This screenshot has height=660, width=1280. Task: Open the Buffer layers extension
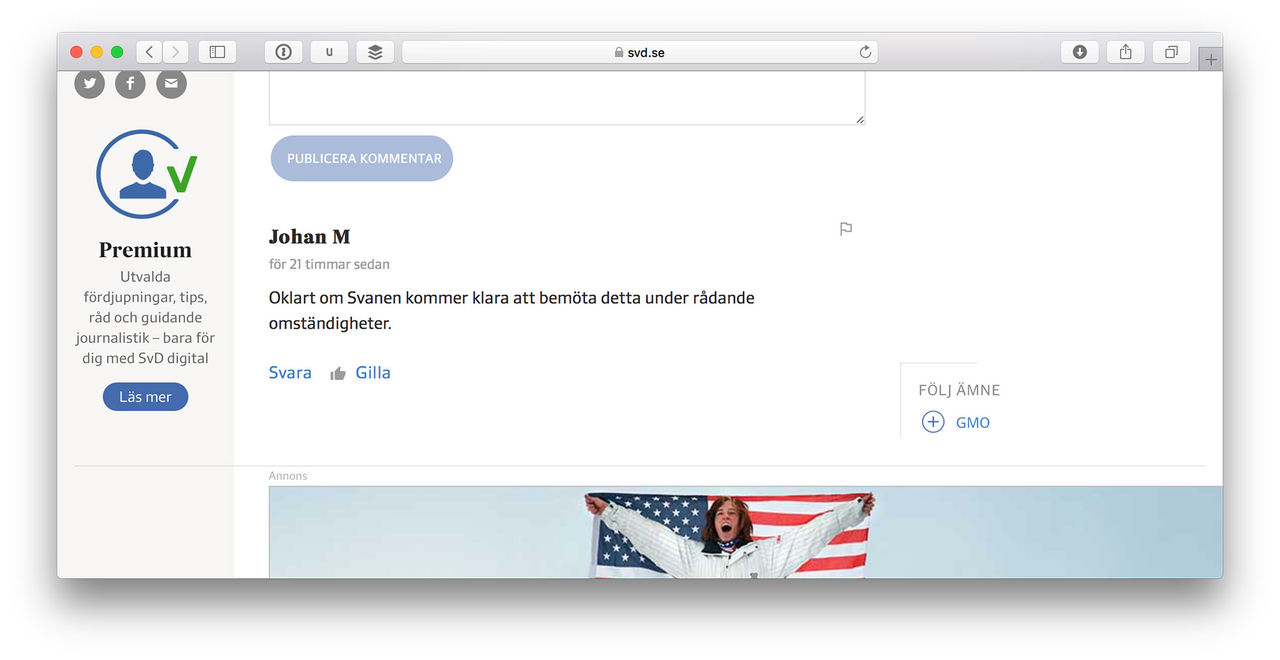point(375,52)
